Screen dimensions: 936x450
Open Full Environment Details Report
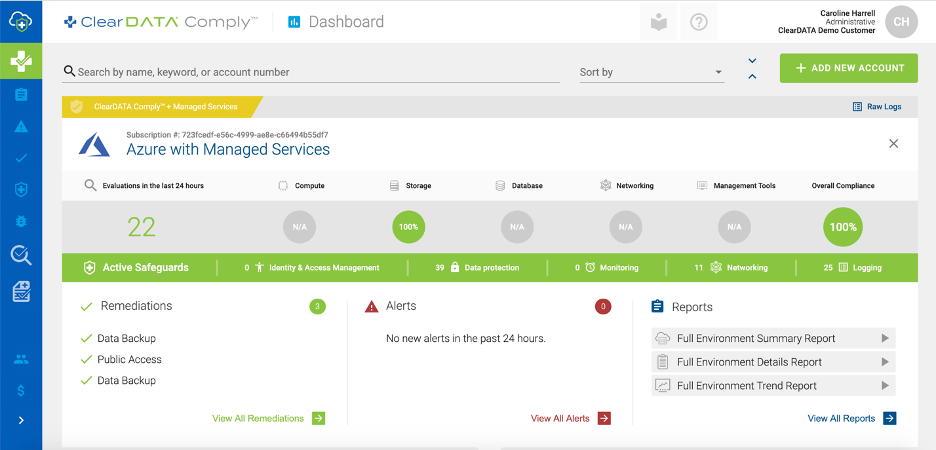coord(773,362)
